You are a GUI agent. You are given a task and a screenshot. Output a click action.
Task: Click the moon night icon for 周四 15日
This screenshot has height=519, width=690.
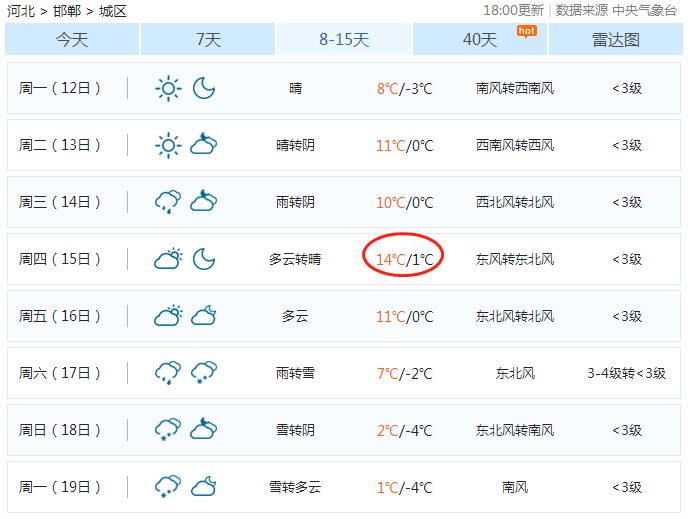tap(204, 259)
